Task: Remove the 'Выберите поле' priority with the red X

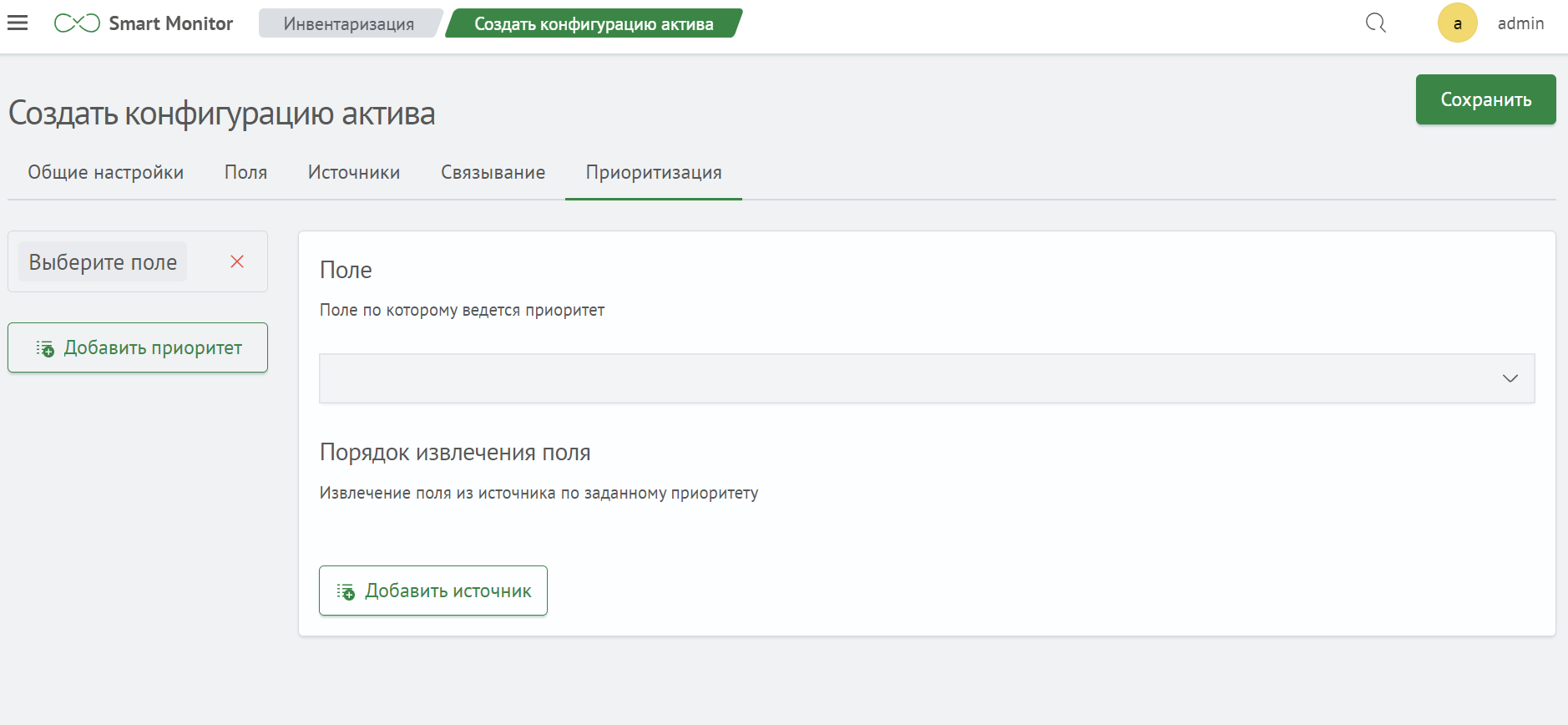Action: [237, 261]
